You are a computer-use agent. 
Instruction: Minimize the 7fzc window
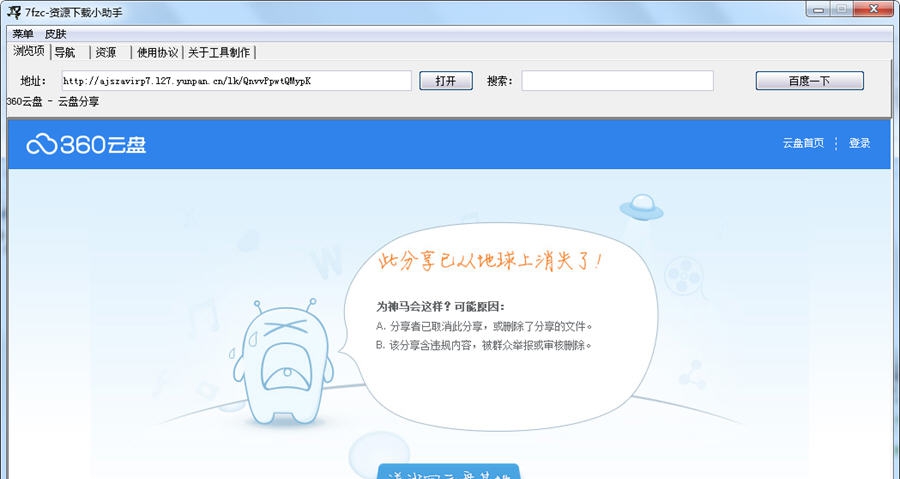(818, 9)
